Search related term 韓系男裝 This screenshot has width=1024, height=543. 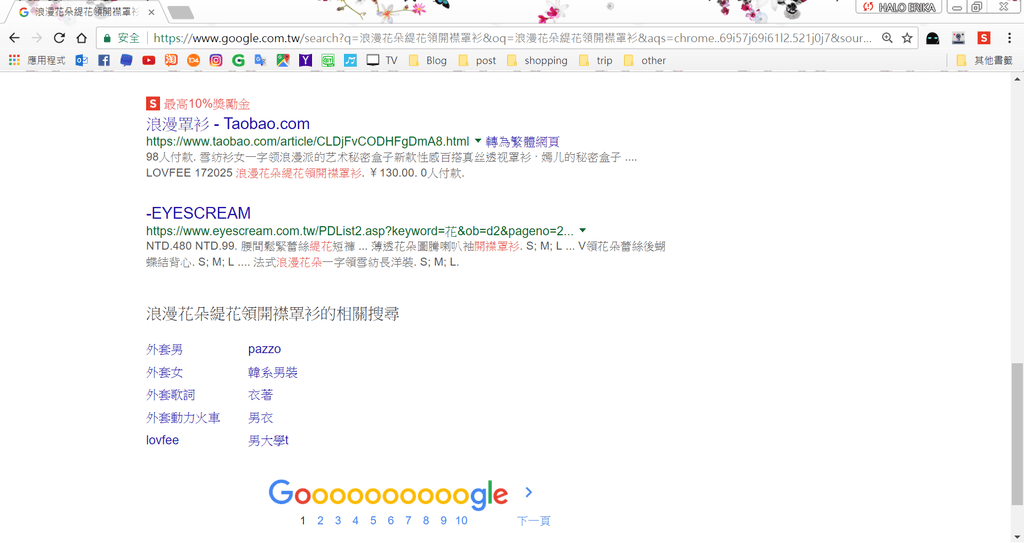point(273,372)
